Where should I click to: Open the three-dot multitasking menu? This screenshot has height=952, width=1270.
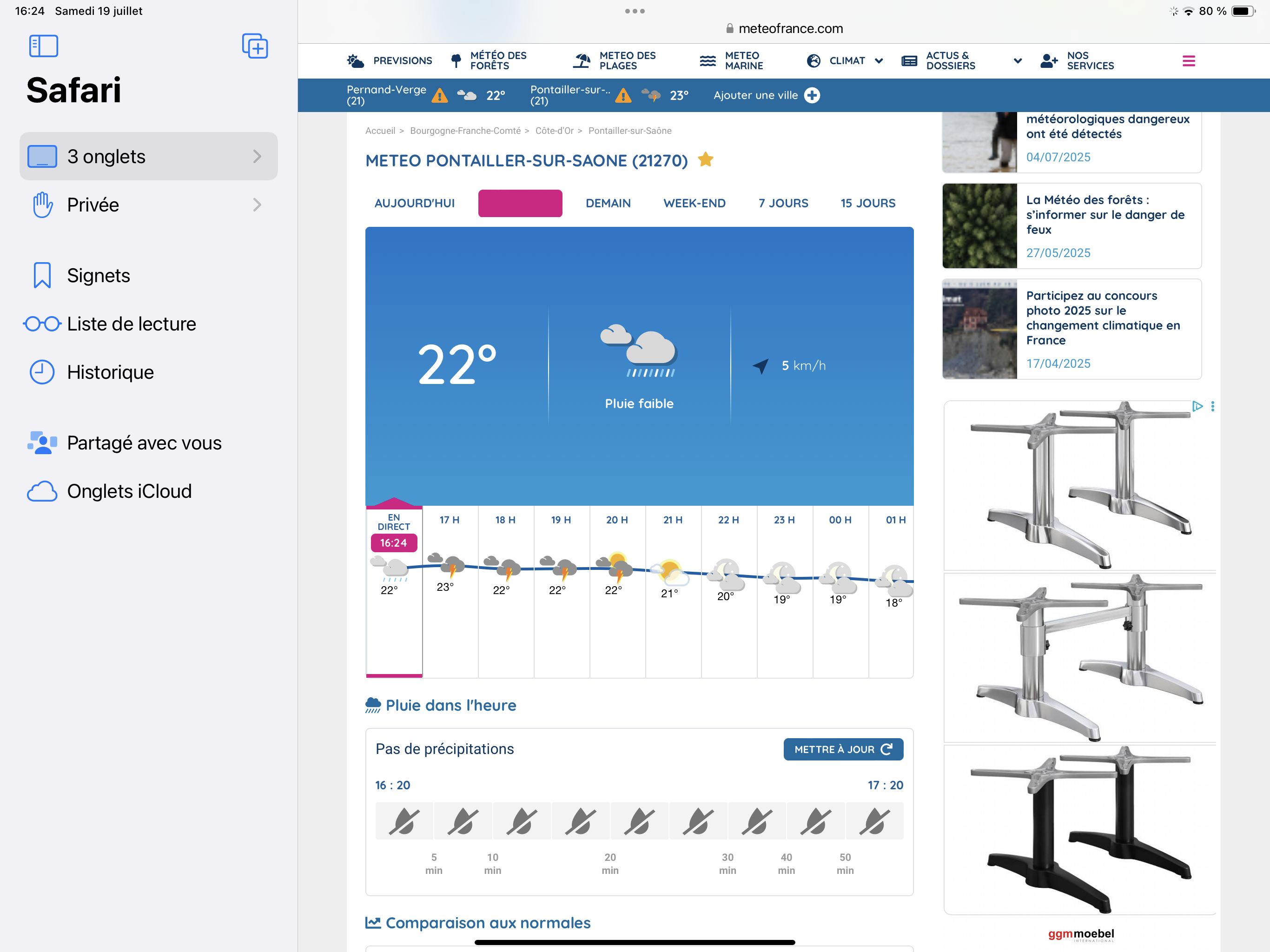pyautogui.click(x=635, y=11)
